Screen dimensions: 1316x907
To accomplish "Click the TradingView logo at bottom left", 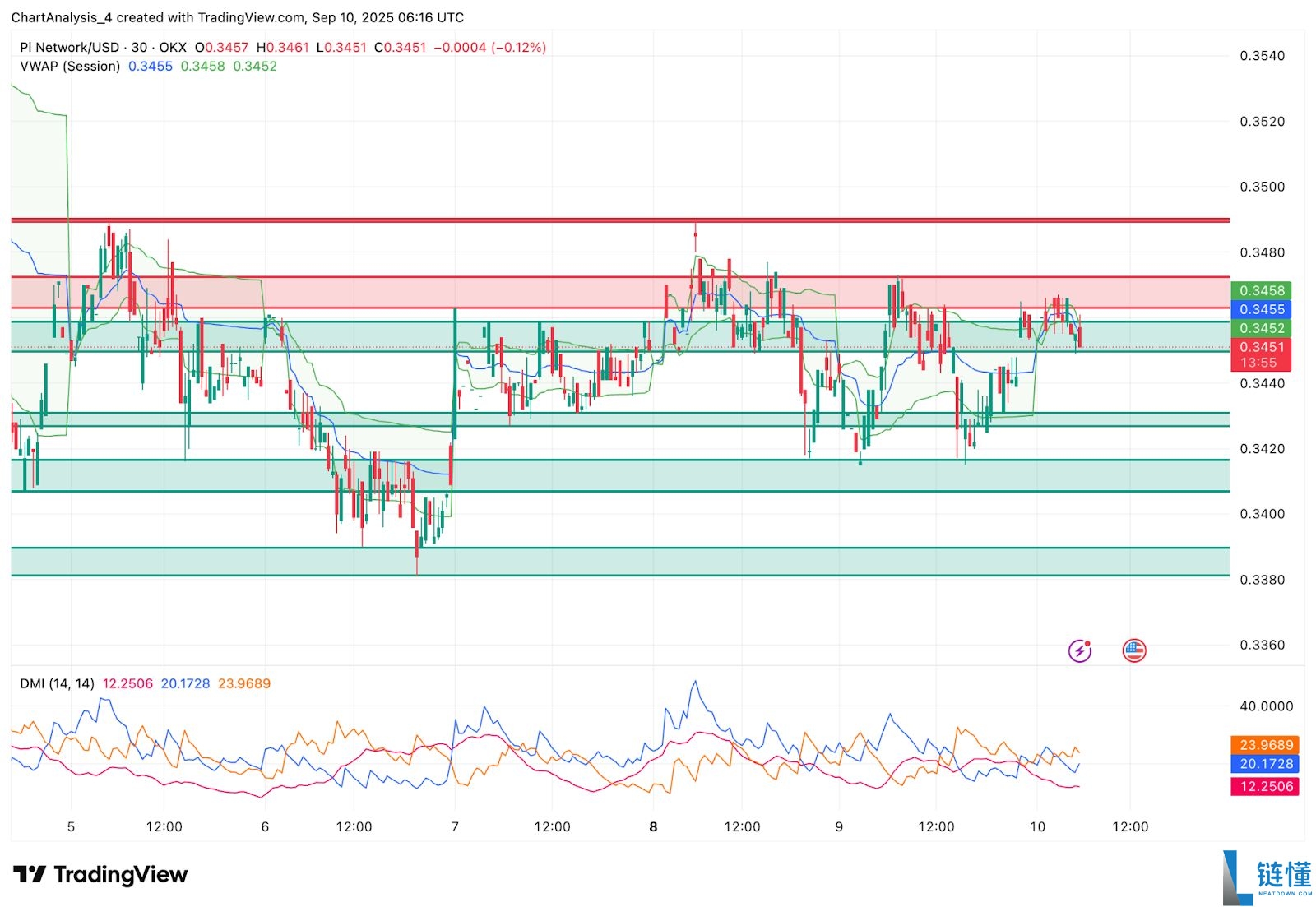I will (x=100, y=874).
